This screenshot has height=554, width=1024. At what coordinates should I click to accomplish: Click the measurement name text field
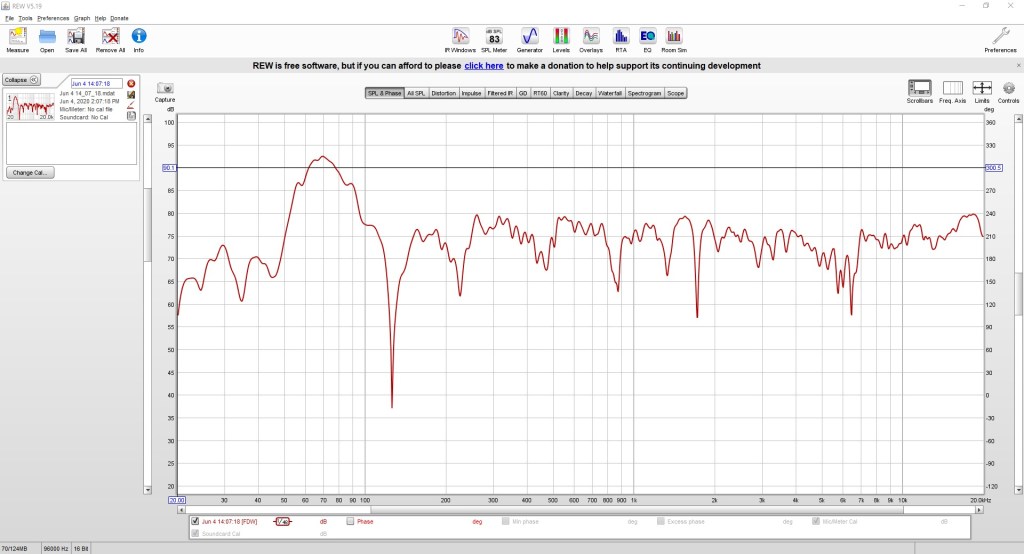point(96,83)
